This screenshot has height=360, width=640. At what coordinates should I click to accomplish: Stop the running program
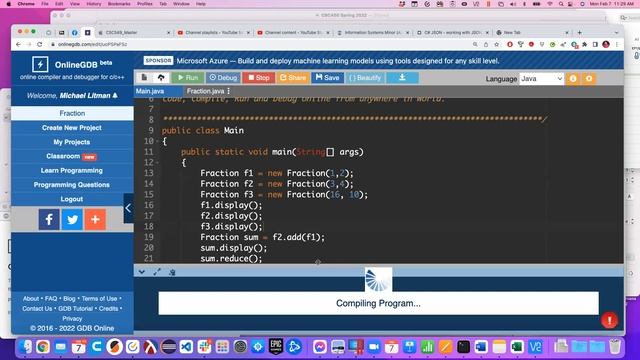(259, 78)
